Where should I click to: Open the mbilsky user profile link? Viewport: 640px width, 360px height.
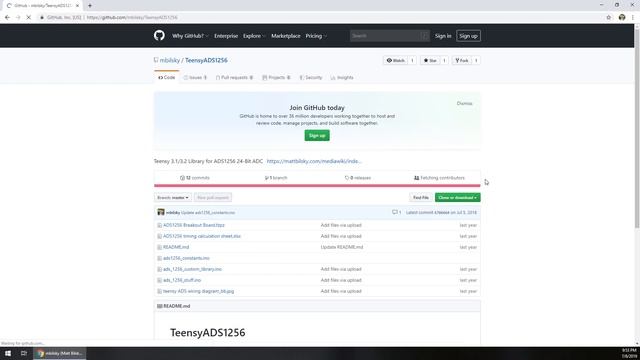169,60
